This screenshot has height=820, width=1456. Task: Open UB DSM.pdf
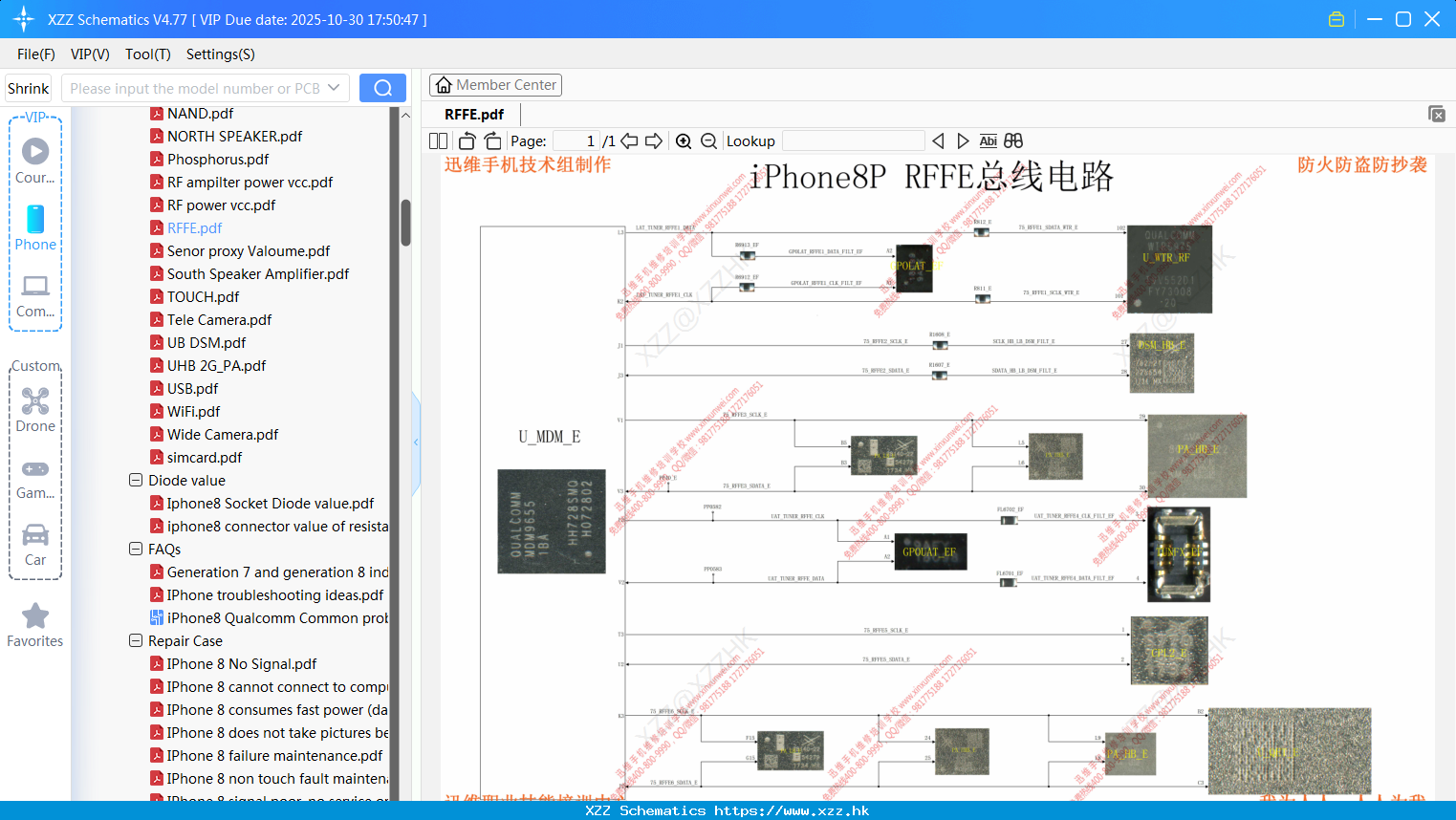click(206, 342)
